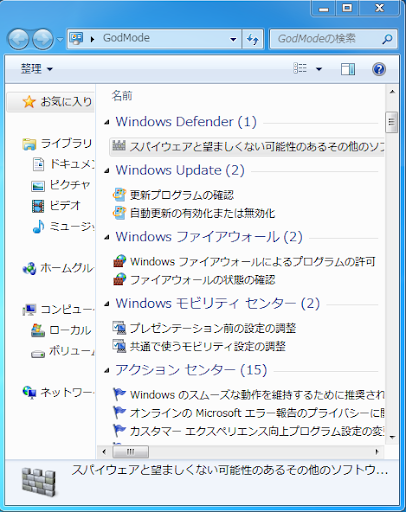The image size is (406, 512).
Task: Collapse the Windows Defender group
Action: pyautogui.click(x=107, y=122)
